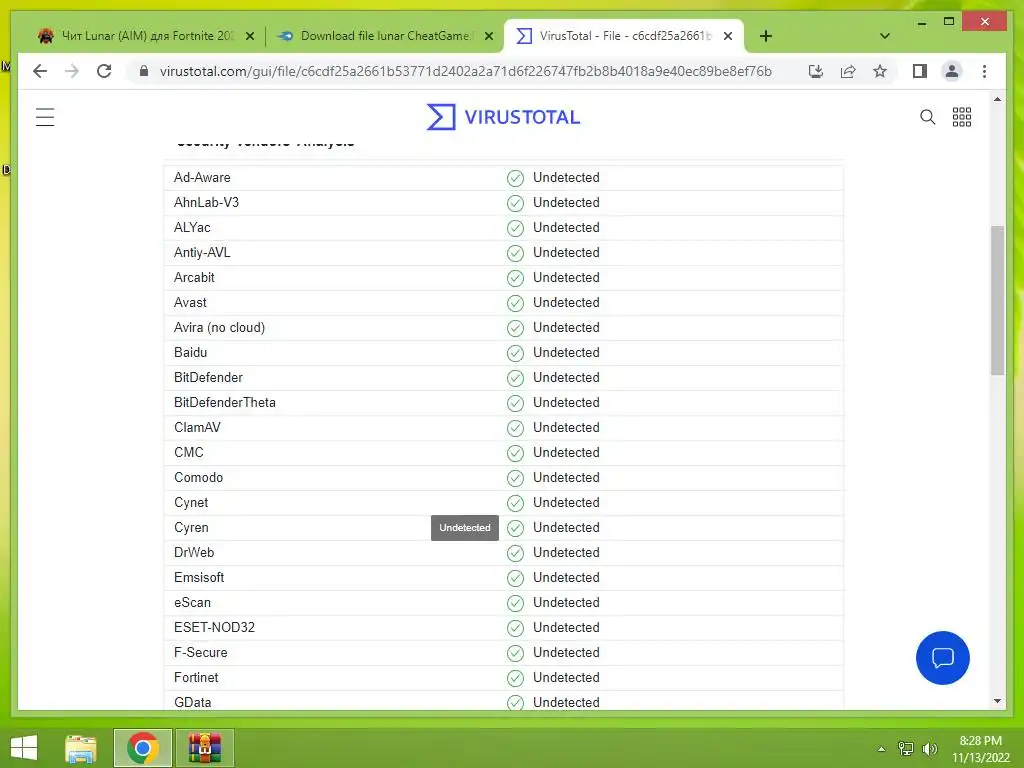
Task: Go back to the previous page
Action: (x=40, y=71)
